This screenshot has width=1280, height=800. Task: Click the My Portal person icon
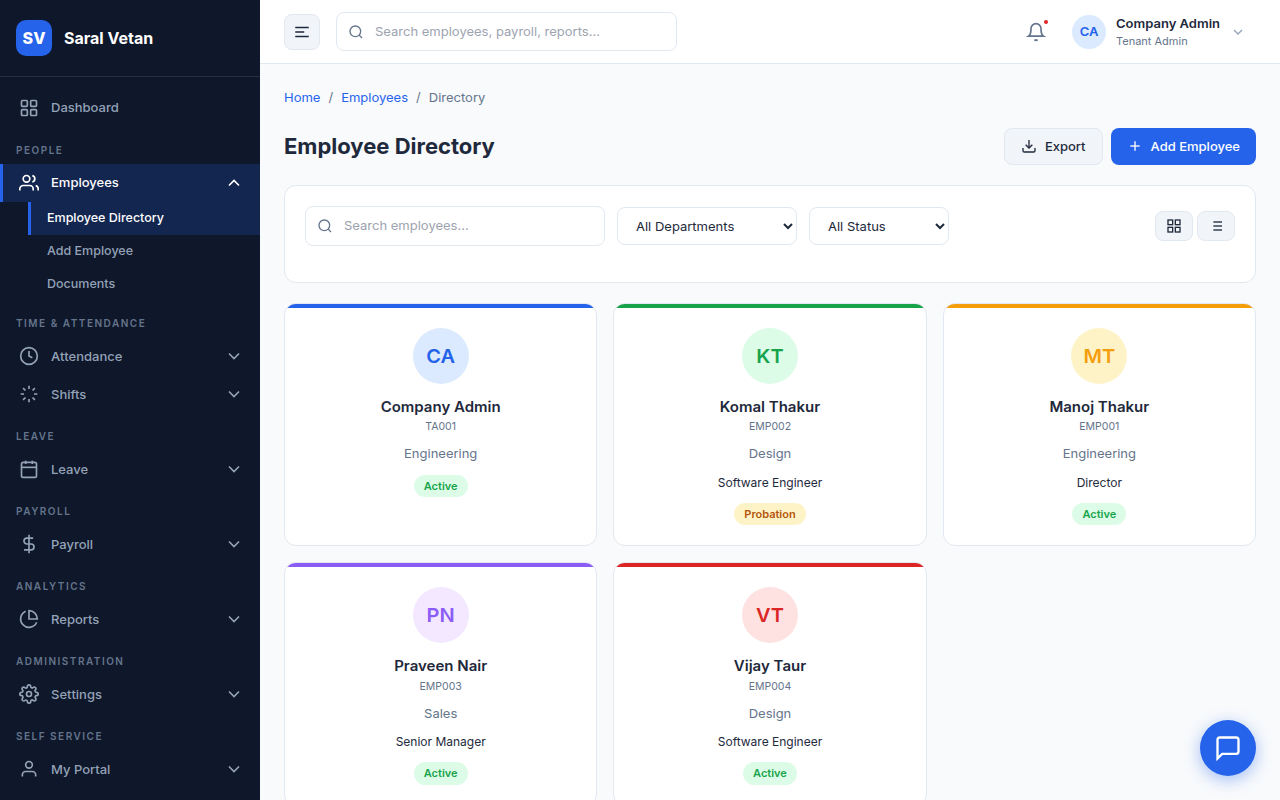pos(29,769)
